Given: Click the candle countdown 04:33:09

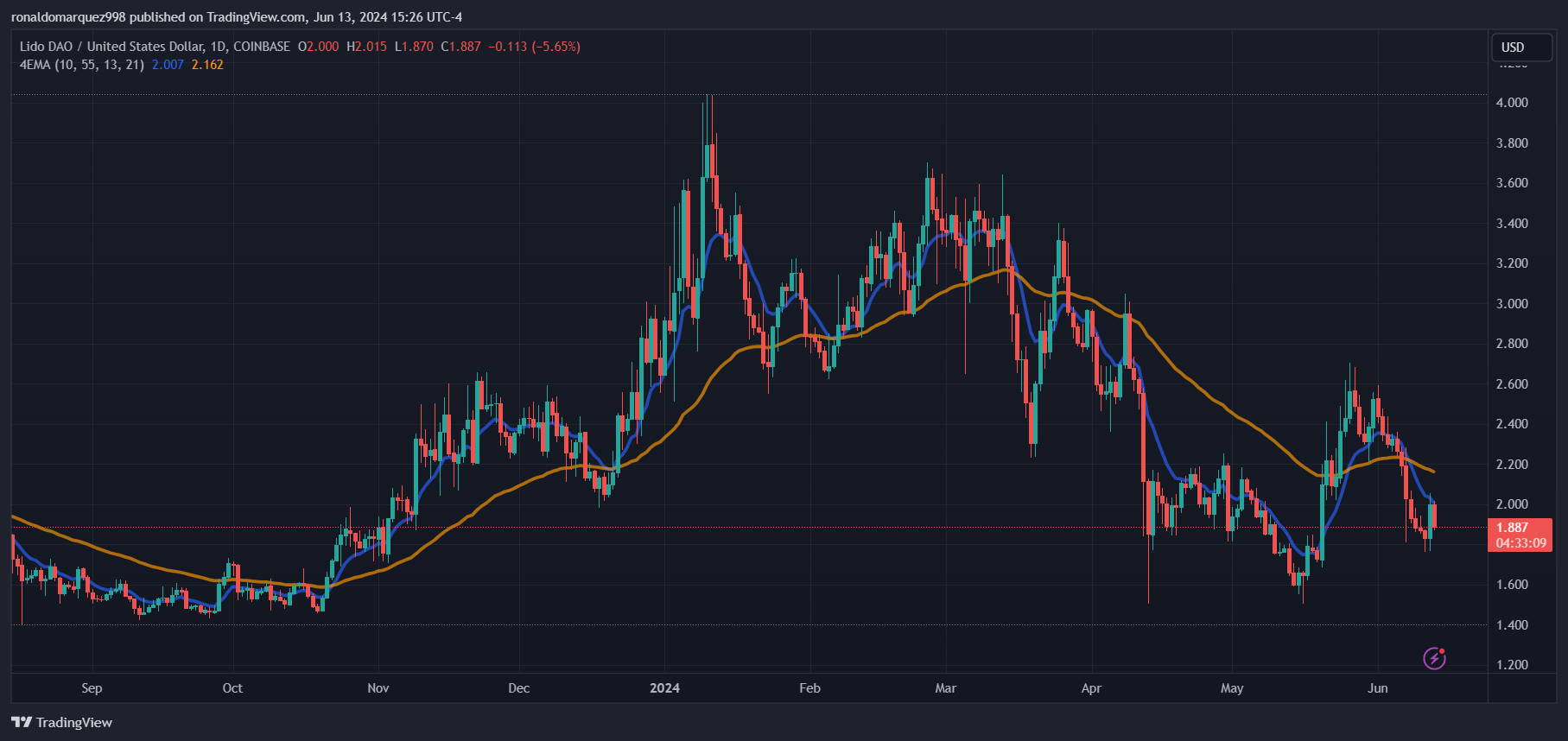Looking at the screenshot, I should click(x=1521, y=543).
